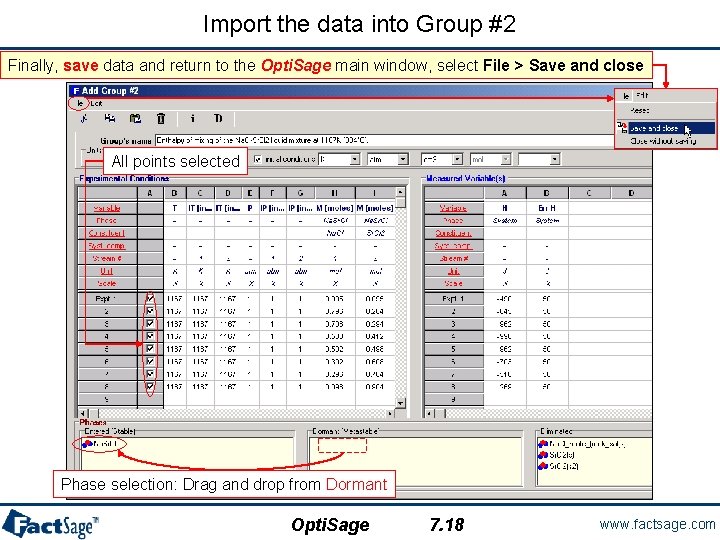Click Variable link in Measured Variables
This screenshot has width=720, height=540.
pyautogui.click(x=453, y=208)
